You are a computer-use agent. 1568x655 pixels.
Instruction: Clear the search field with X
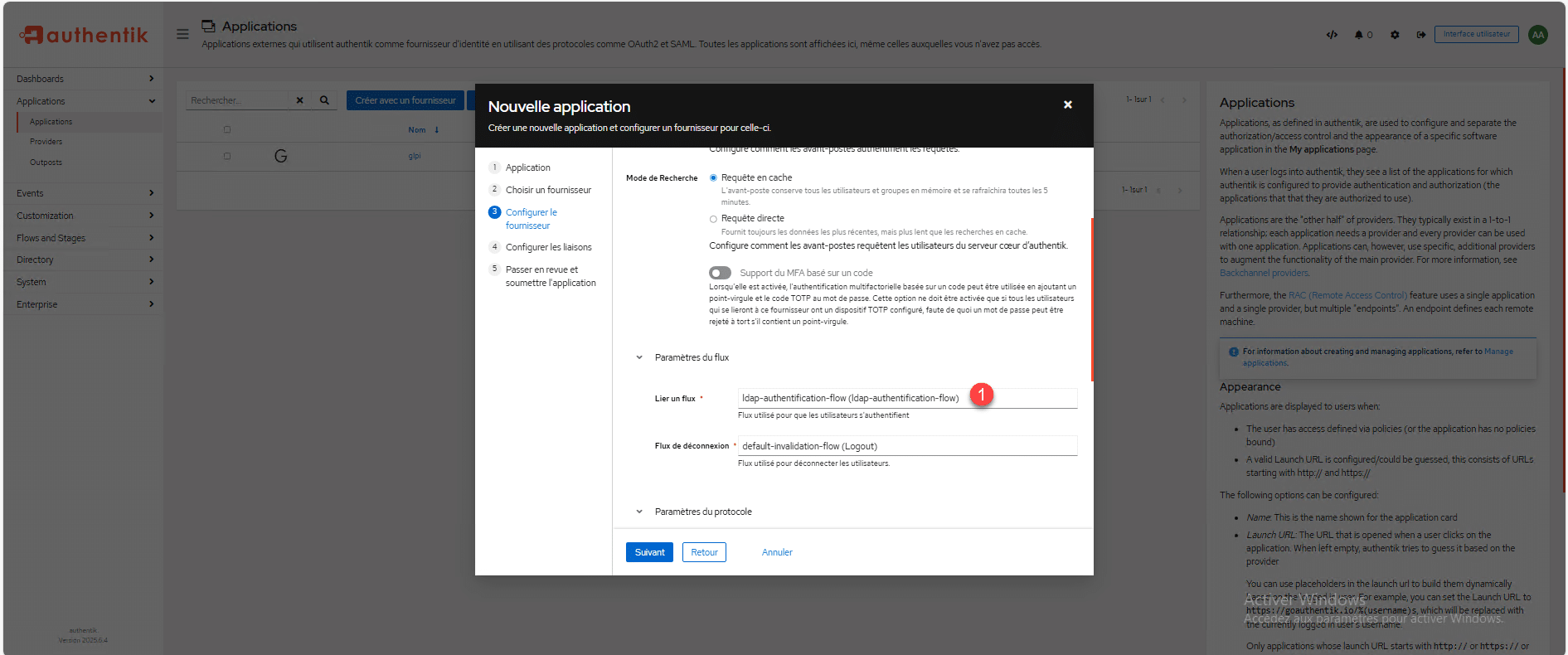point(300,100)
